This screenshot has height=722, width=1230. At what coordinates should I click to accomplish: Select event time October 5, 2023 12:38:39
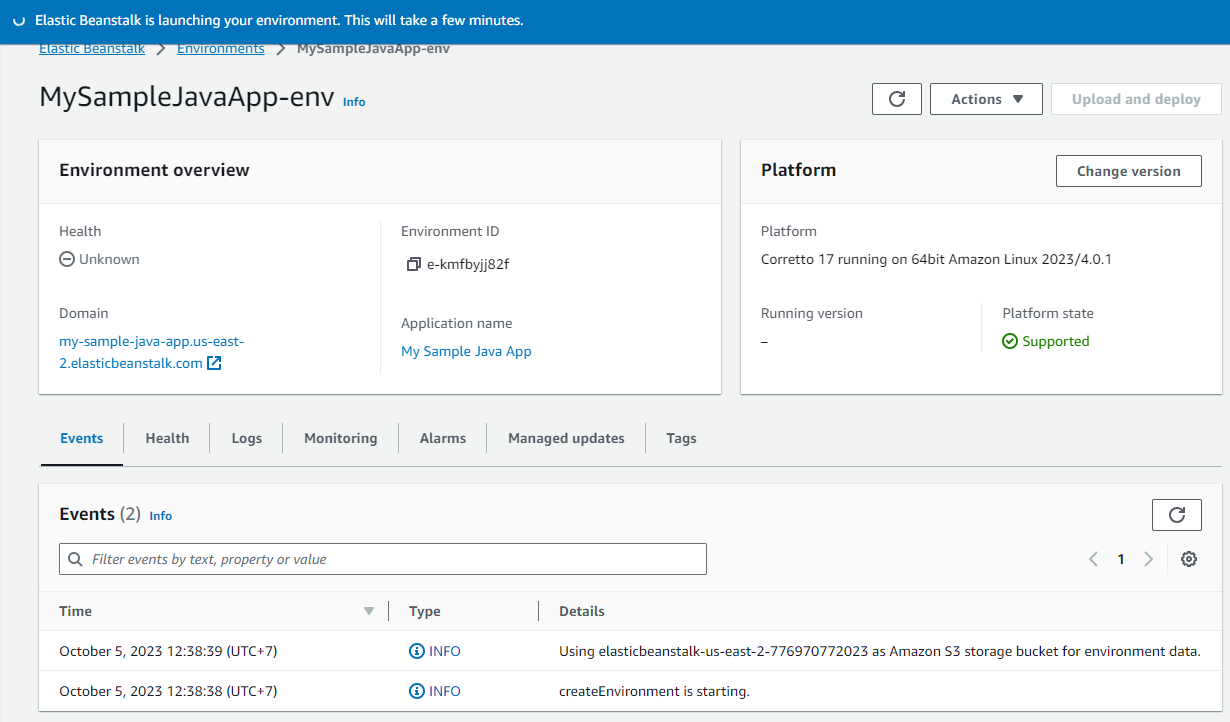pyautogui.click(x=168, y=651)
